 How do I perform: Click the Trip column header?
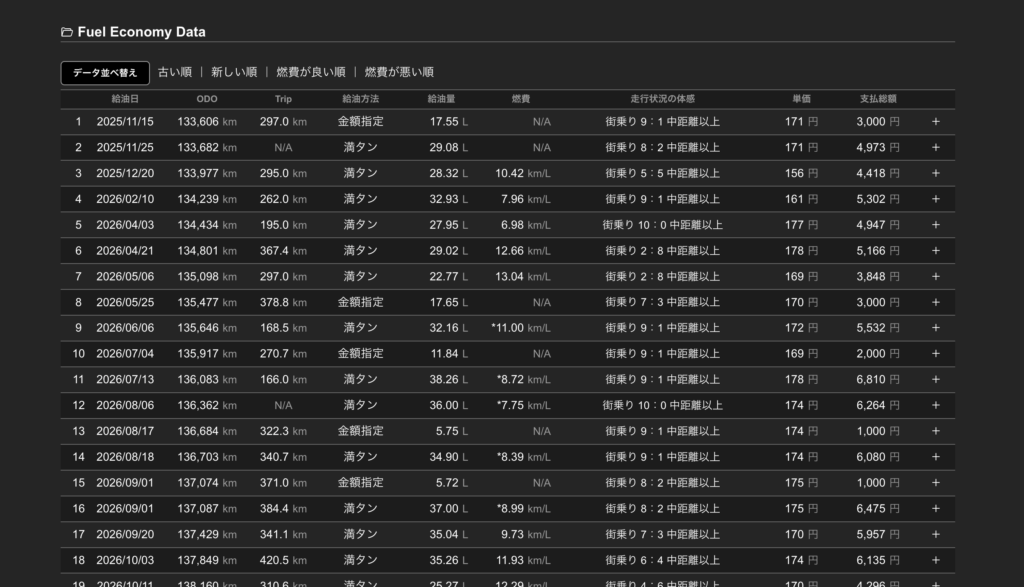click(x=283, y=99)
